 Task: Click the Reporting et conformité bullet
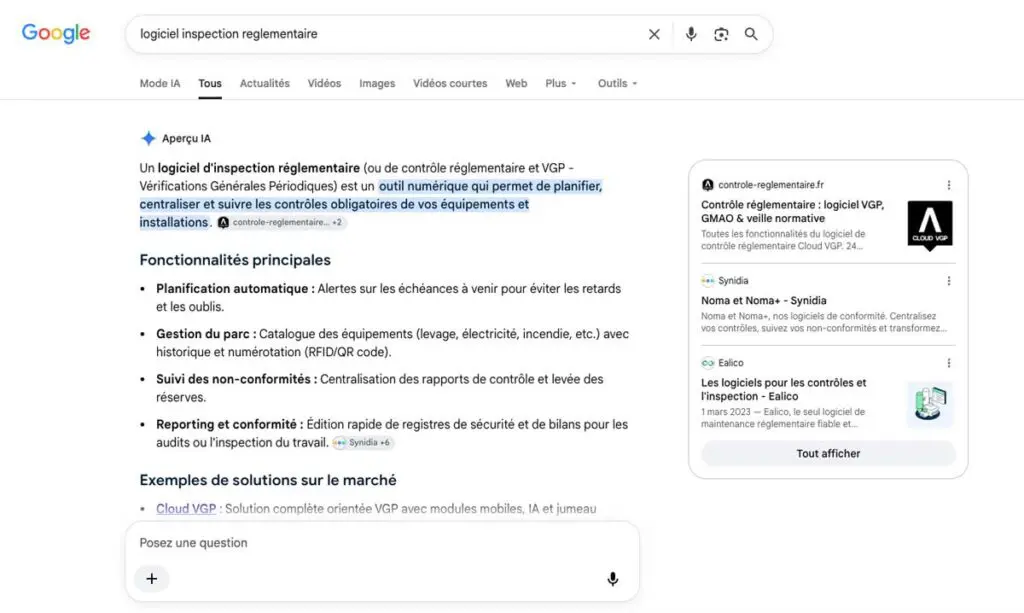coord(392,433)
